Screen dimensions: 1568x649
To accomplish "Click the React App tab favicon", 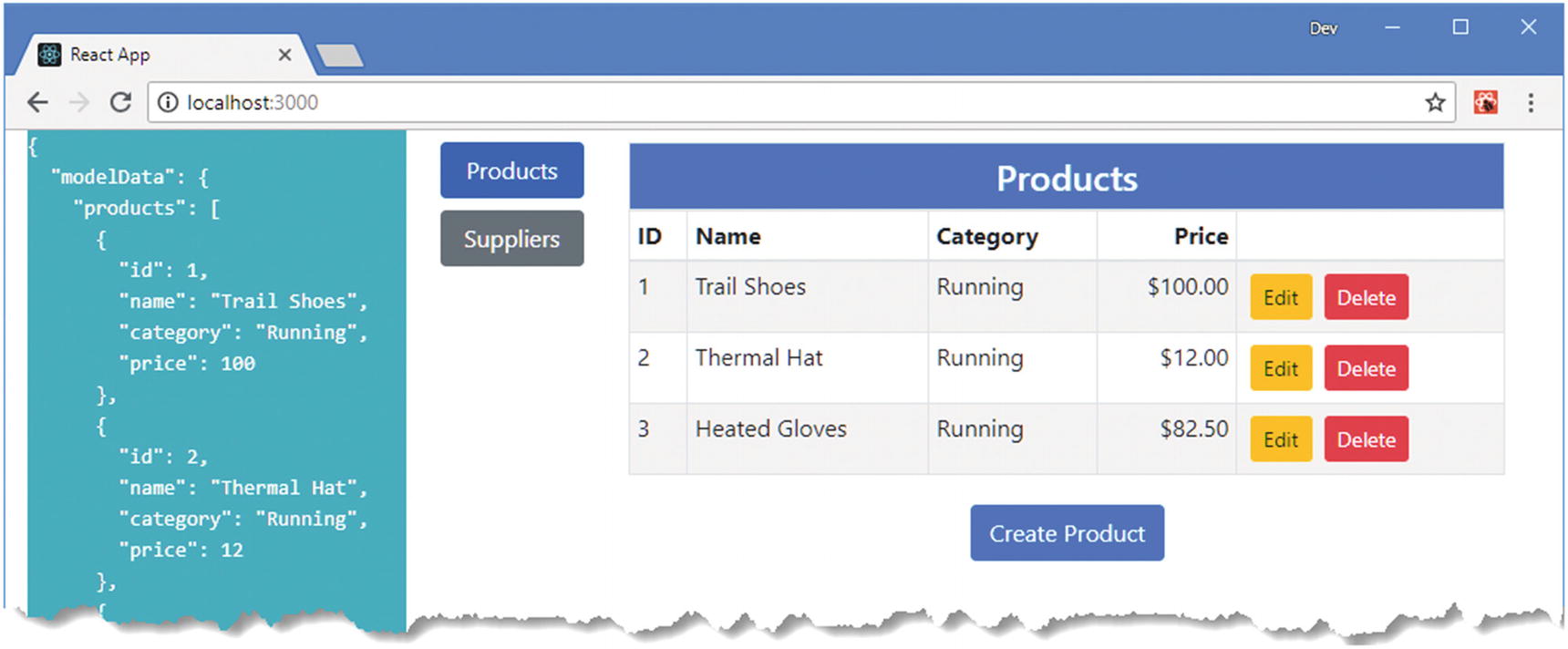I will (49, 55).
